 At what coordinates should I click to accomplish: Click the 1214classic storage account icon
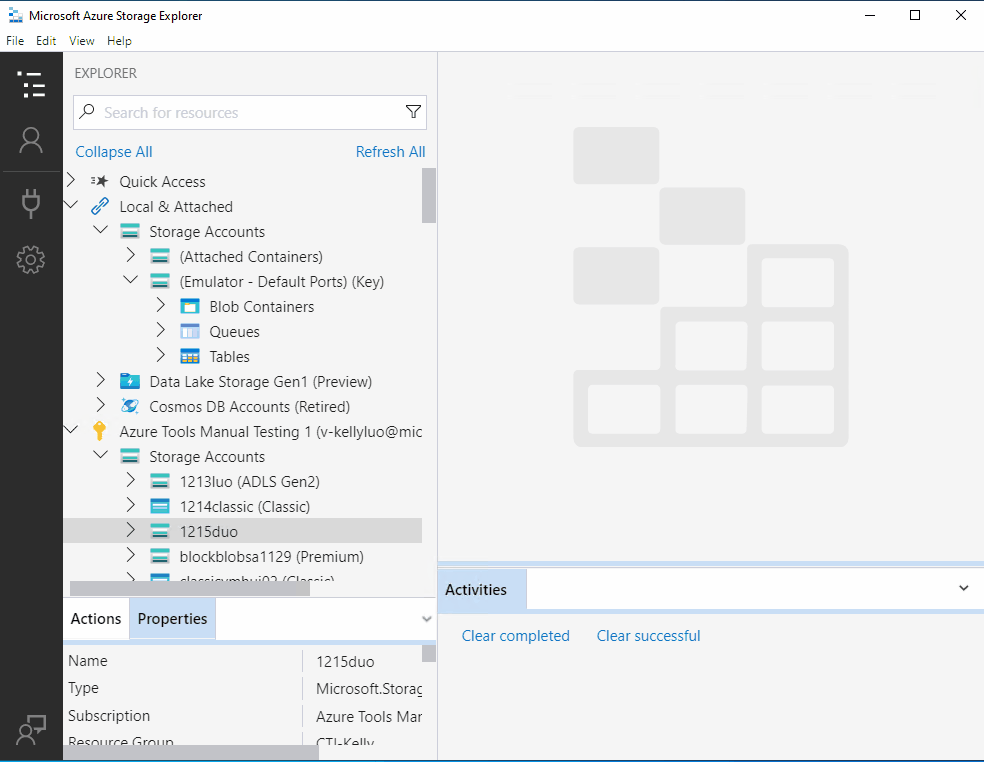pos(160,507)
